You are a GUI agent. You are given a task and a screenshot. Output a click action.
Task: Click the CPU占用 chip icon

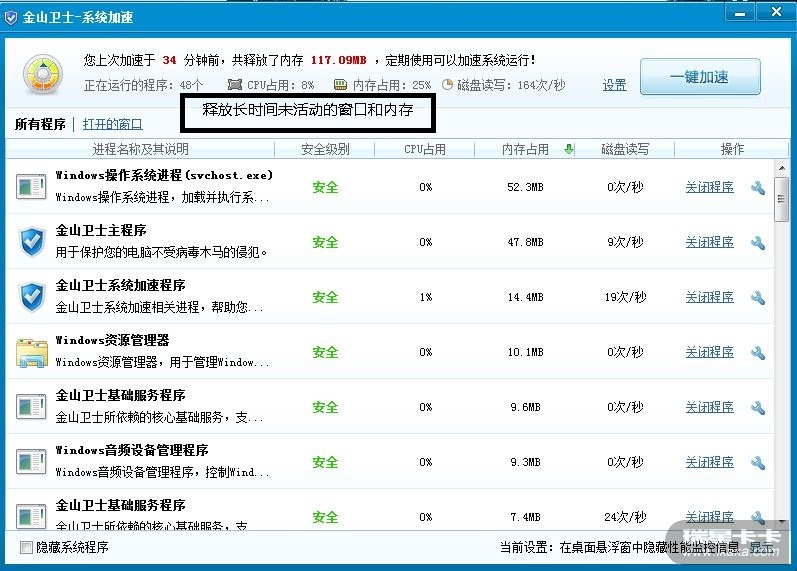(235, 84)
